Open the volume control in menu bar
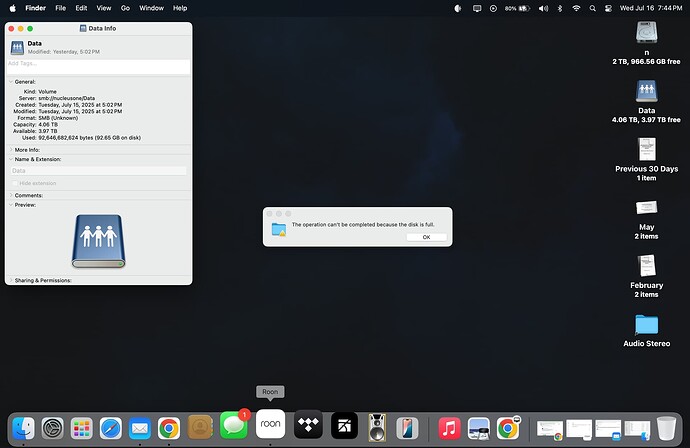This screenshot has height=448, width=690. 543,8
